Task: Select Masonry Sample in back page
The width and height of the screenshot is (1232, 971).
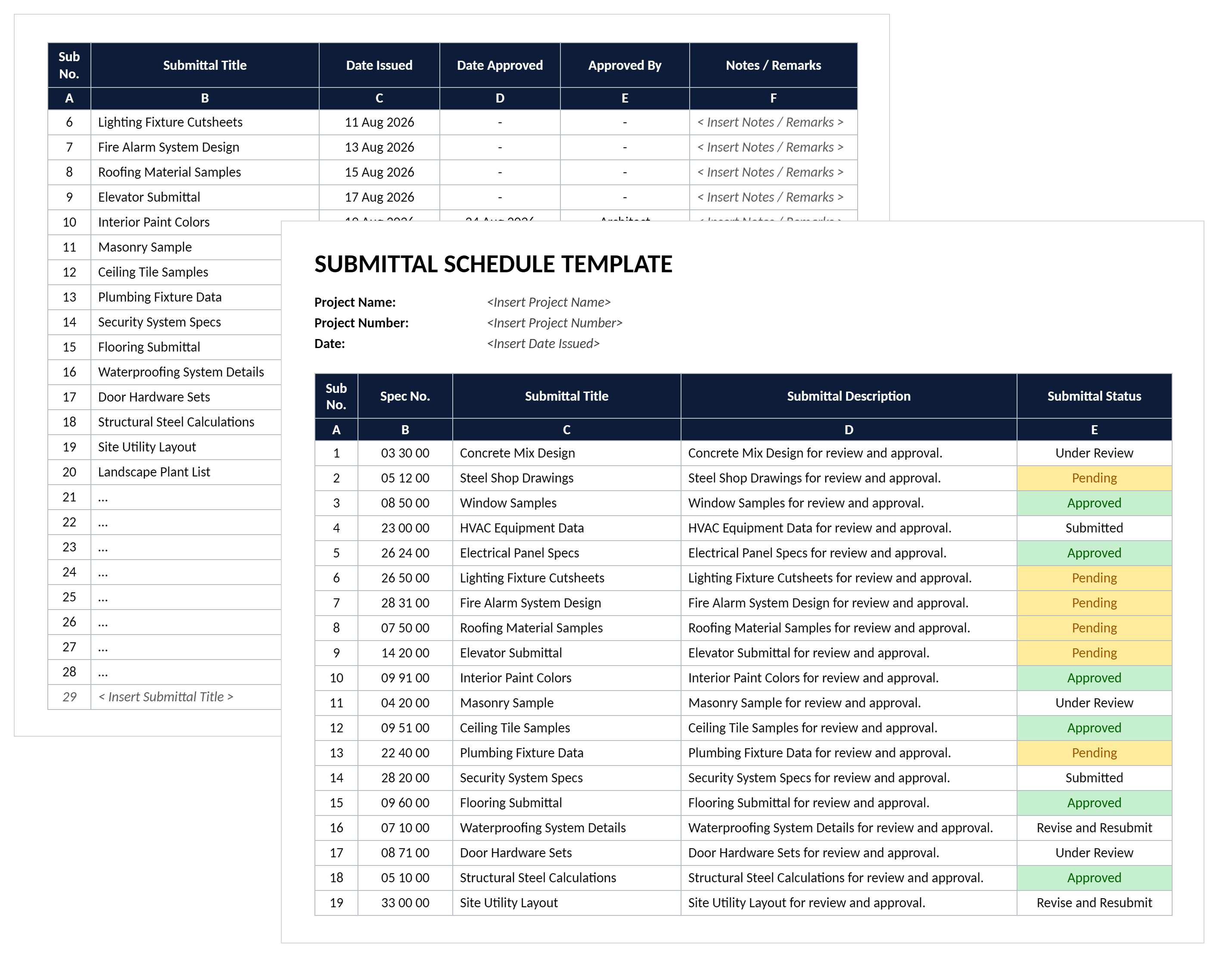Action: pyautogui.click(x=186, y=247)
